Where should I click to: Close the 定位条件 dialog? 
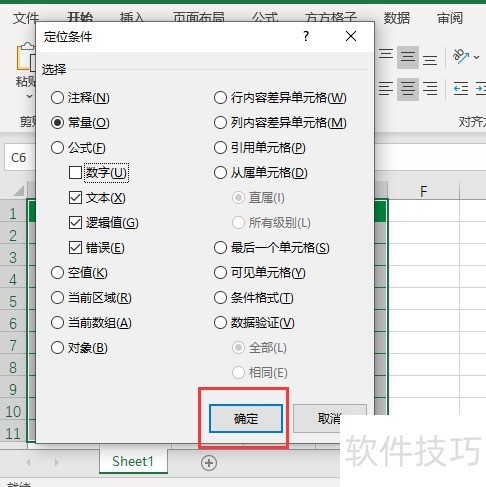pos(351,36)
